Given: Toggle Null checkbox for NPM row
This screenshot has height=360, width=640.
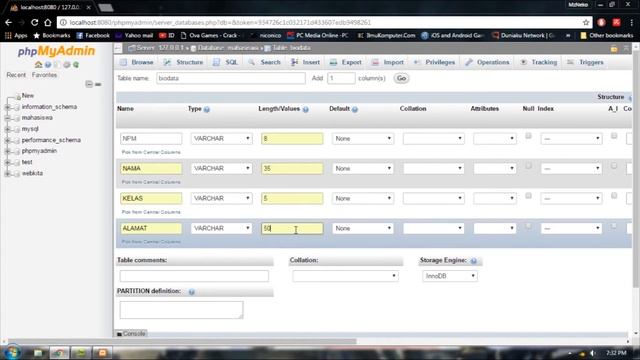Looking at the screenshot, I should [528, 136].
